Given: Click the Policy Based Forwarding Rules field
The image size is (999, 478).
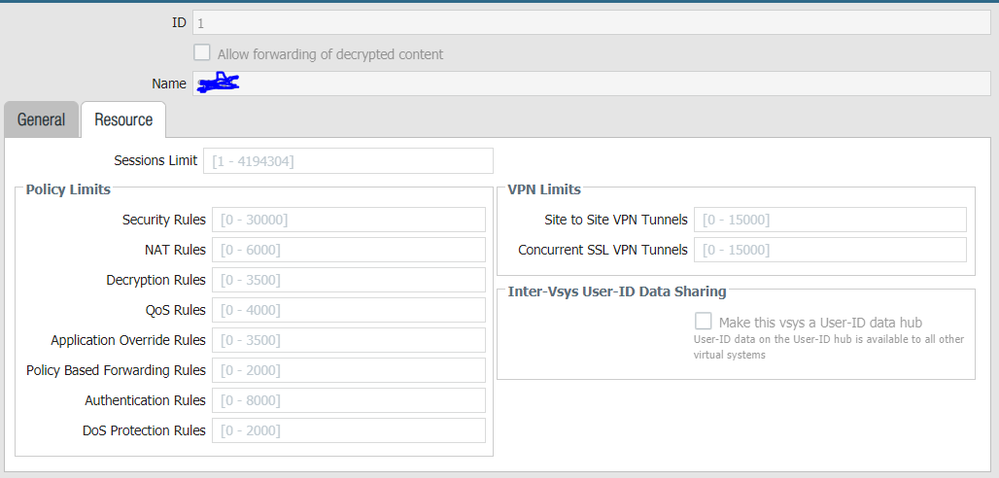Looking at the screenshot, I should point(348,370).
